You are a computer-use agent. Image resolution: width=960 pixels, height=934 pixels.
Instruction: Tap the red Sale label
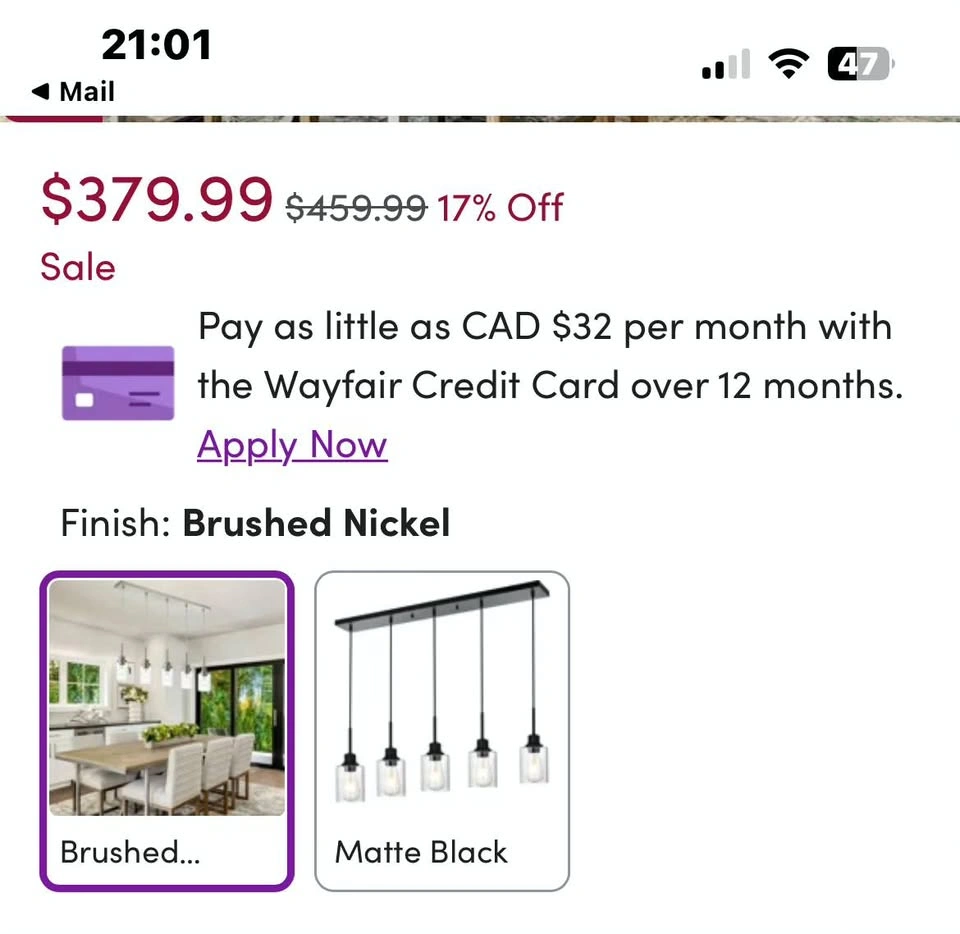(x=78, y=267)
